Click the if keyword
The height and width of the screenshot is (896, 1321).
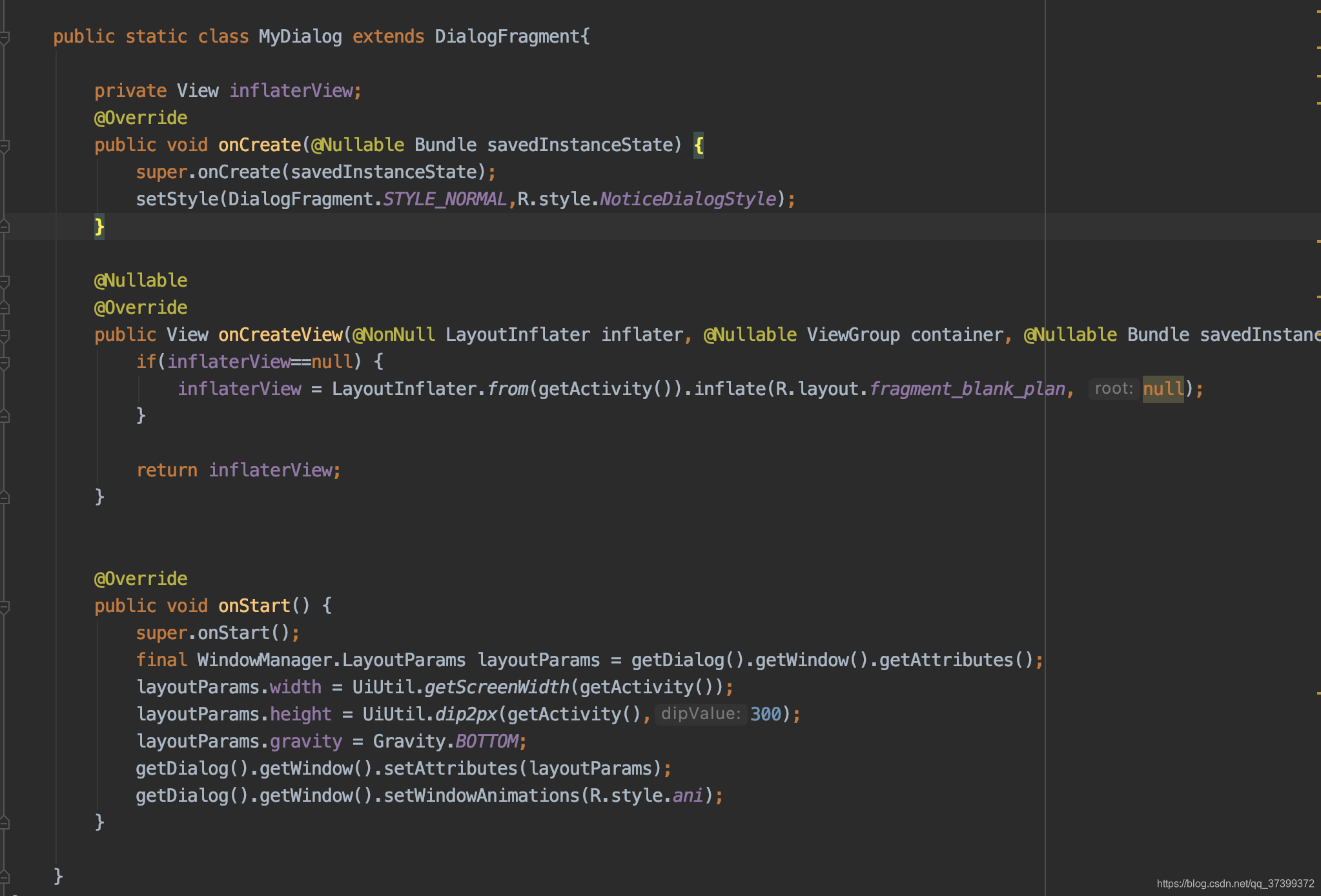(x=146, y=362)
